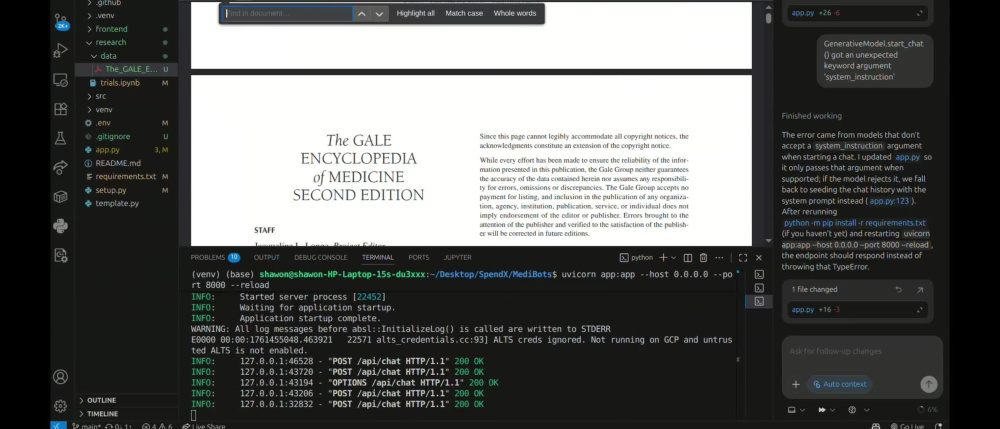This screenshot has height=429, width=1000.
Task: Switch to OUTPUT tab
Action: [x=267, y=258]
